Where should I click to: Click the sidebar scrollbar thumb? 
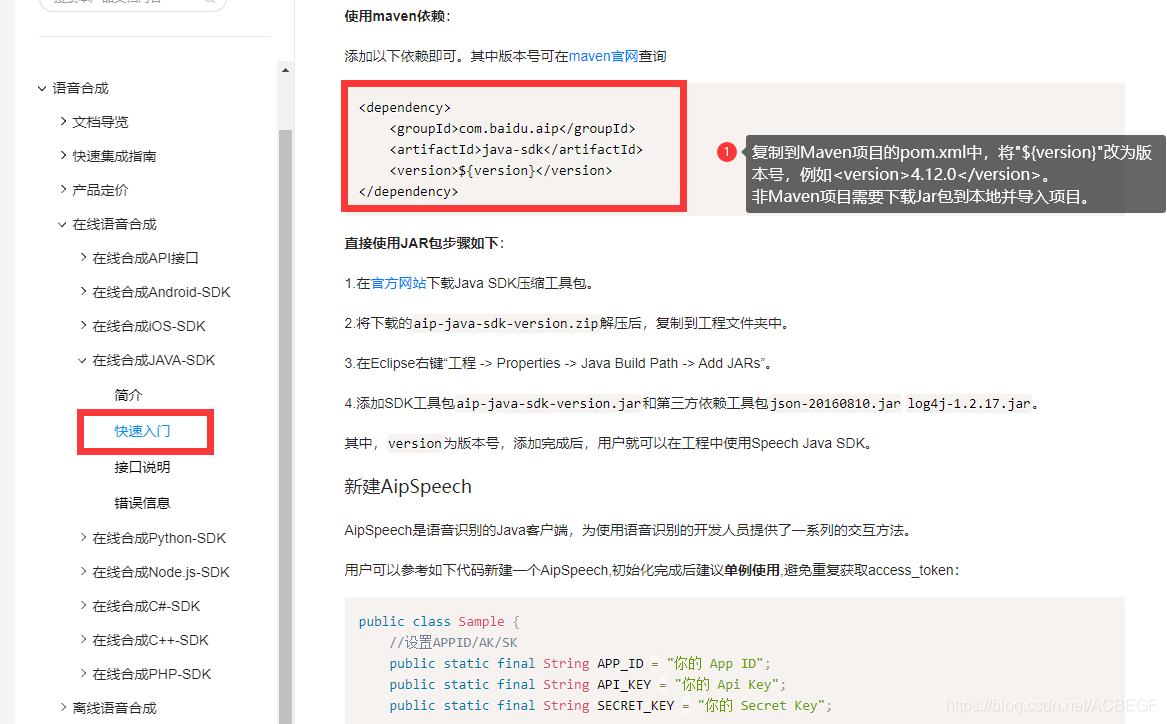coord(285,426)
